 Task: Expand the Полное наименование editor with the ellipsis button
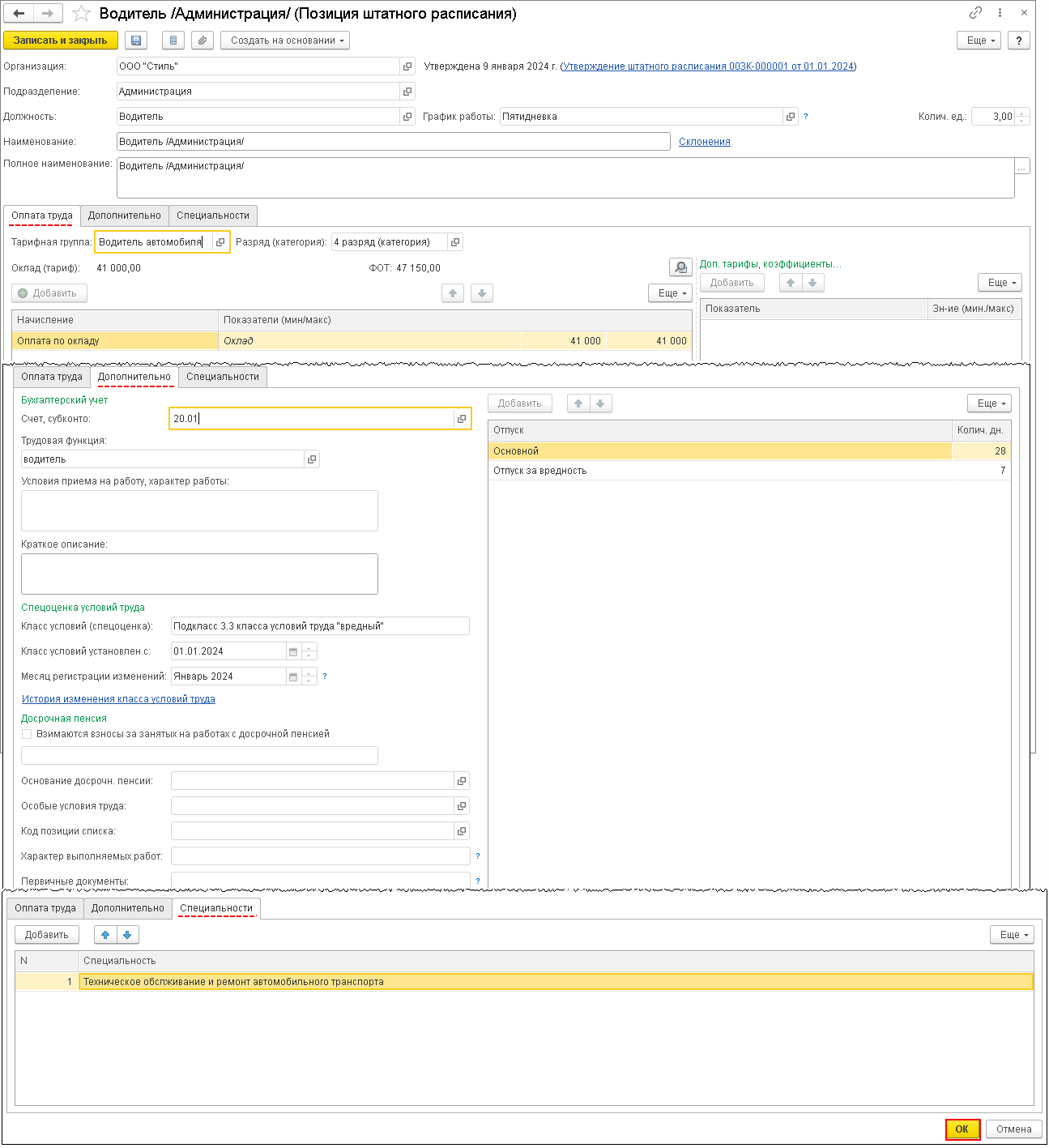point(1022,166)
